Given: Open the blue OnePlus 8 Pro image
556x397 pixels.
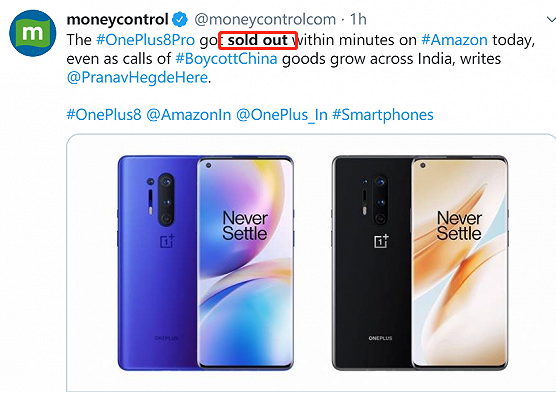Looking at the screenshot, I should (x=206, y=263).
